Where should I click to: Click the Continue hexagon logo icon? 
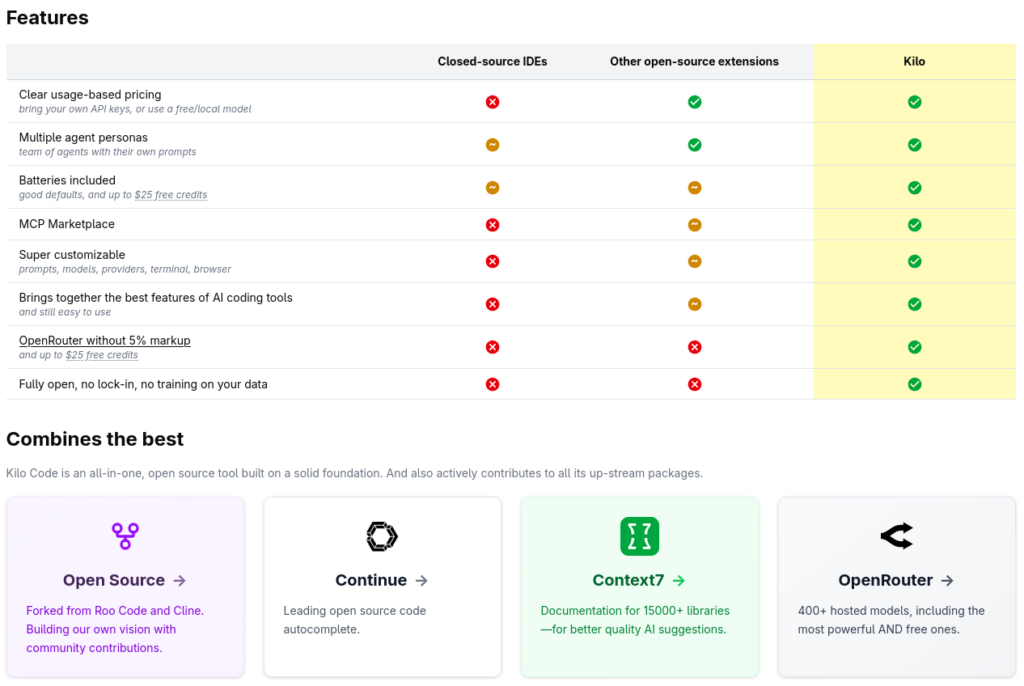click(382, 536)
